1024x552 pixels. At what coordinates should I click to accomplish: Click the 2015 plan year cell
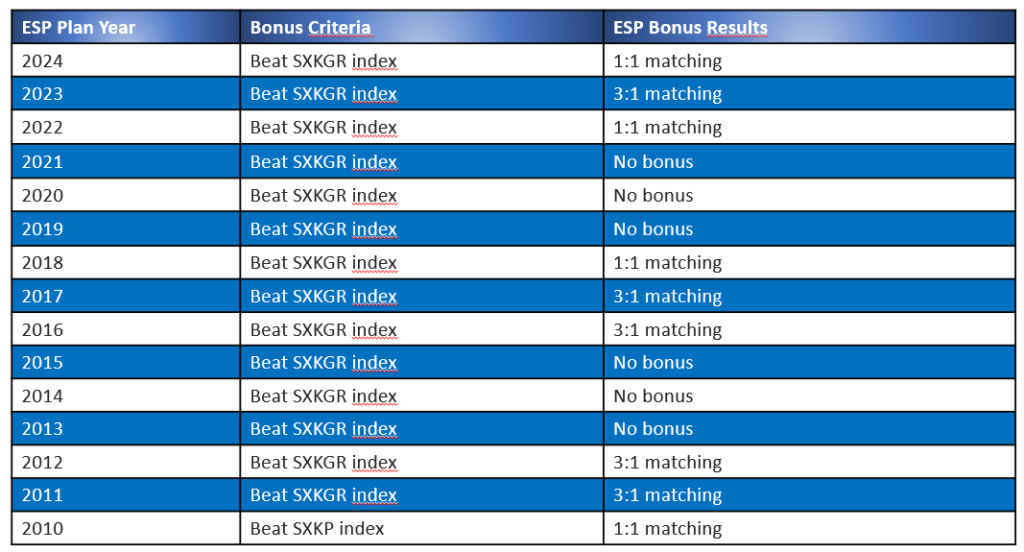(x=43, y=363)
